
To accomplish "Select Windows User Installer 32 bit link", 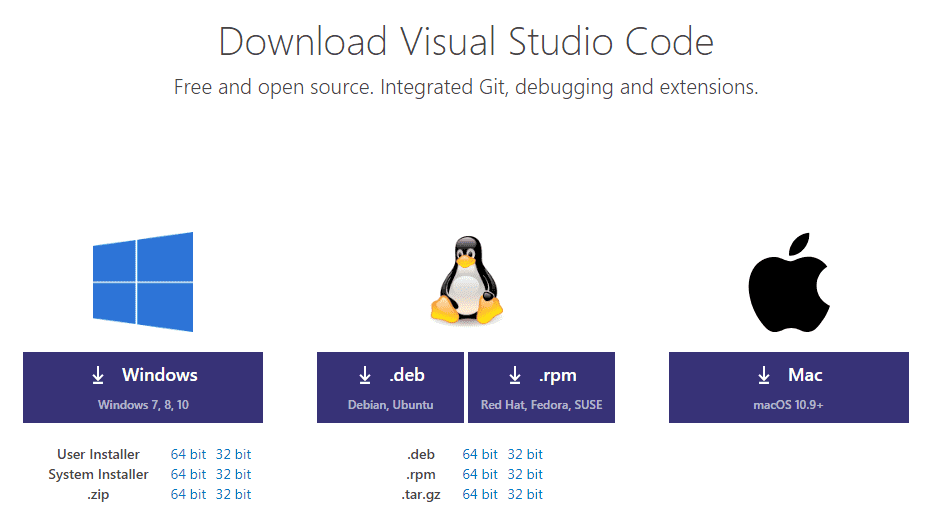I will tap(233, 454).
